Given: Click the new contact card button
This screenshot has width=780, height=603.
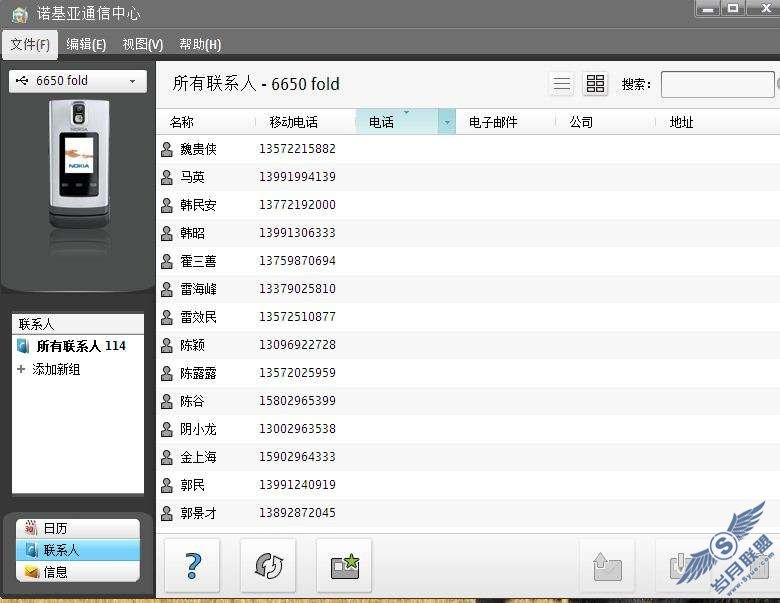Looking at the screenshot, I should [344, 566].
